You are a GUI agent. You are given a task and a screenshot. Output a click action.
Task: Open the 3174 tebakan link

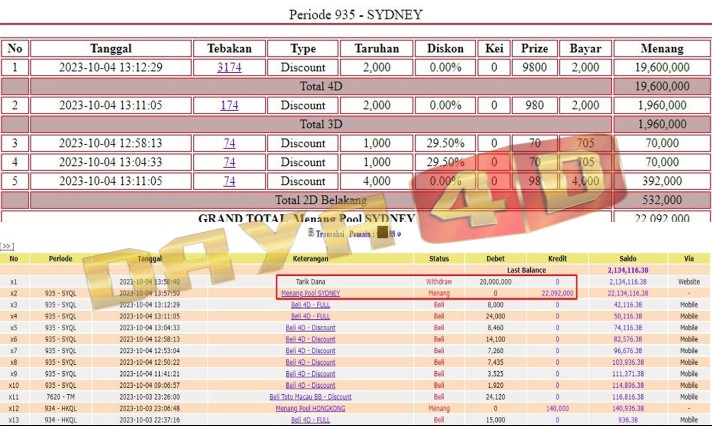[x=229, y=67]
